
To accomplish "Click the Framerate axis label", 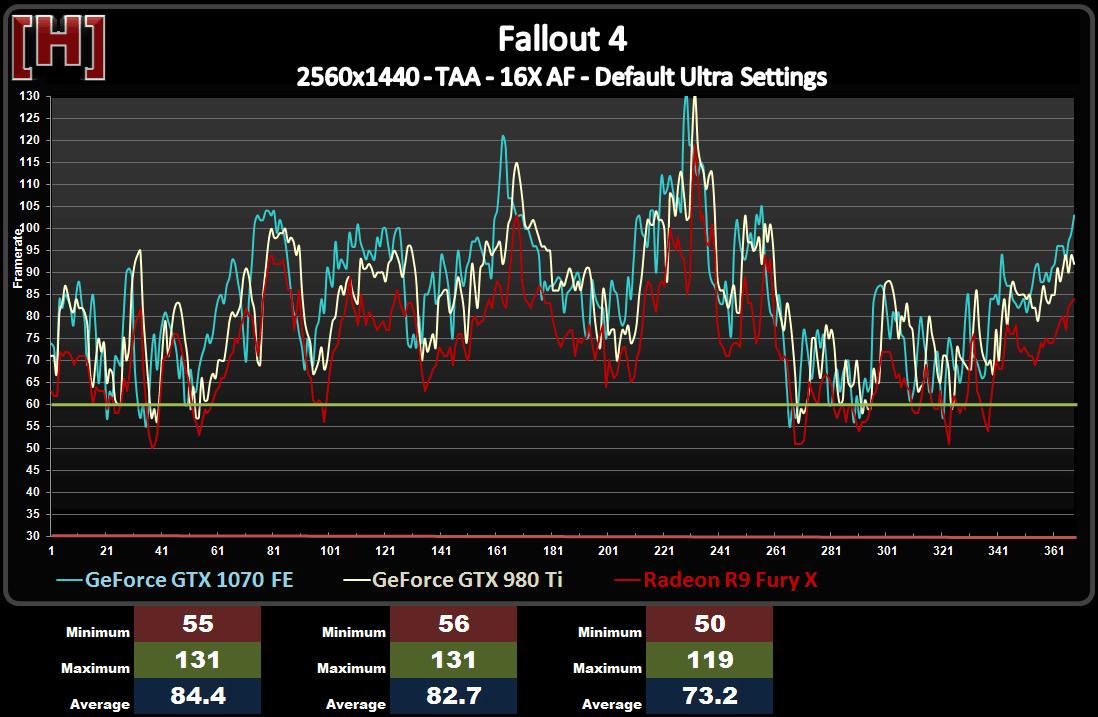I will pyautogui.click(x=18, y=258).
